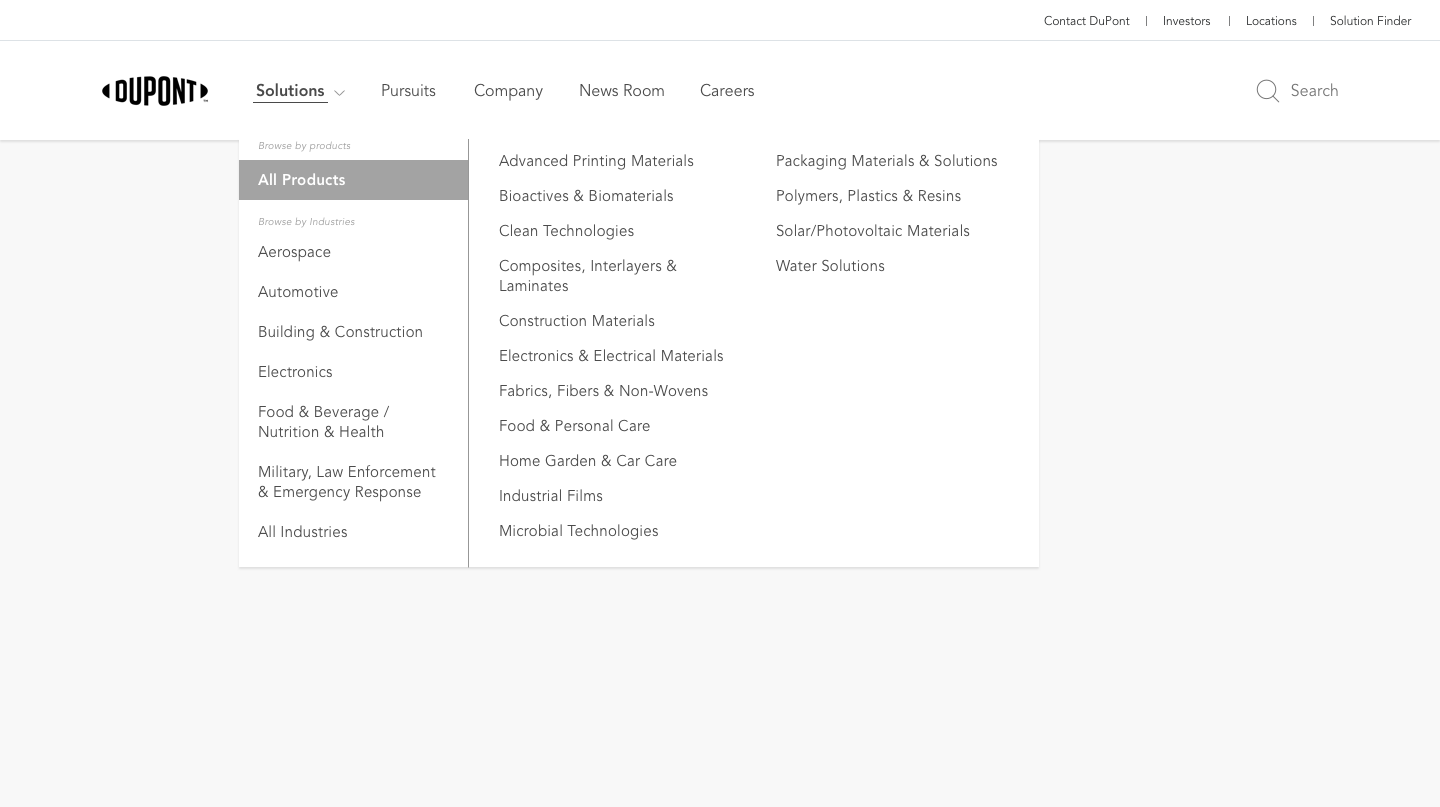
Task: Click the 'Browse by products' label
Action: point(304,146)
